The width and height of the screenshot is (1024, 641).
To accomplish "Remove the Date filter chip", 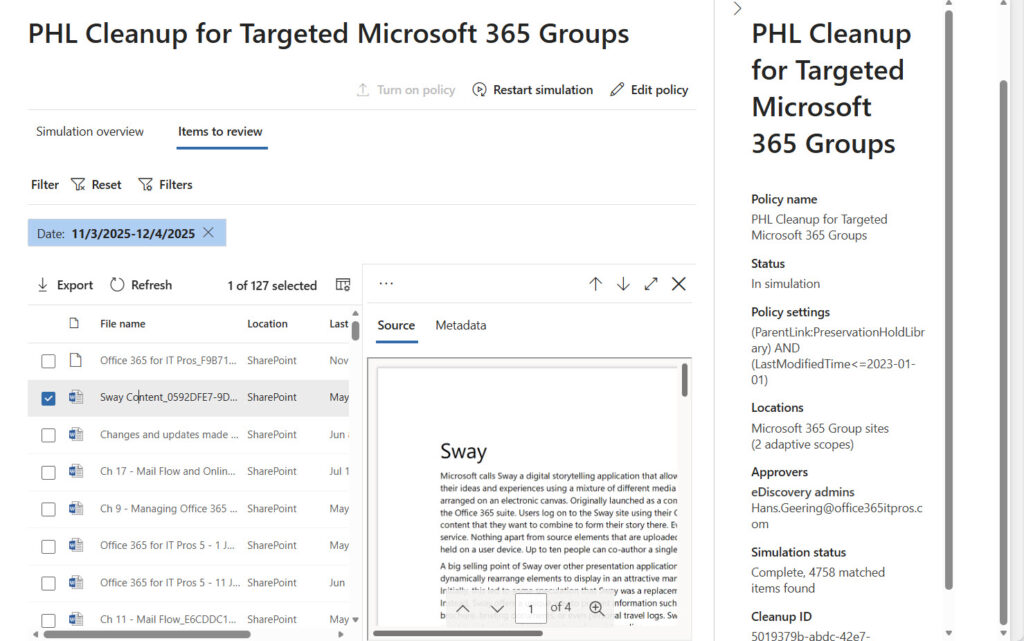I will (208, 233).
